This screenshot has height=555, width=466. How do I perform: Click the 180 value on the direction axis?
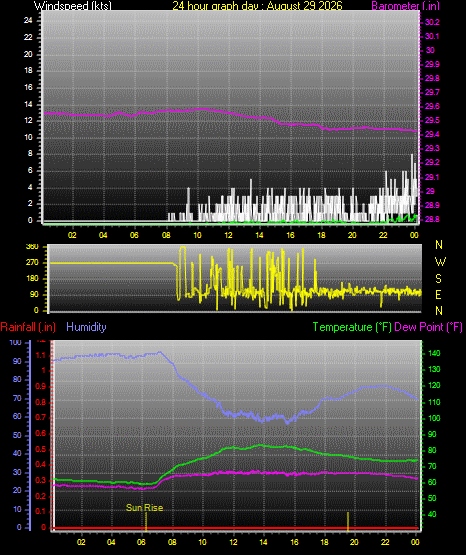[33, 279]
